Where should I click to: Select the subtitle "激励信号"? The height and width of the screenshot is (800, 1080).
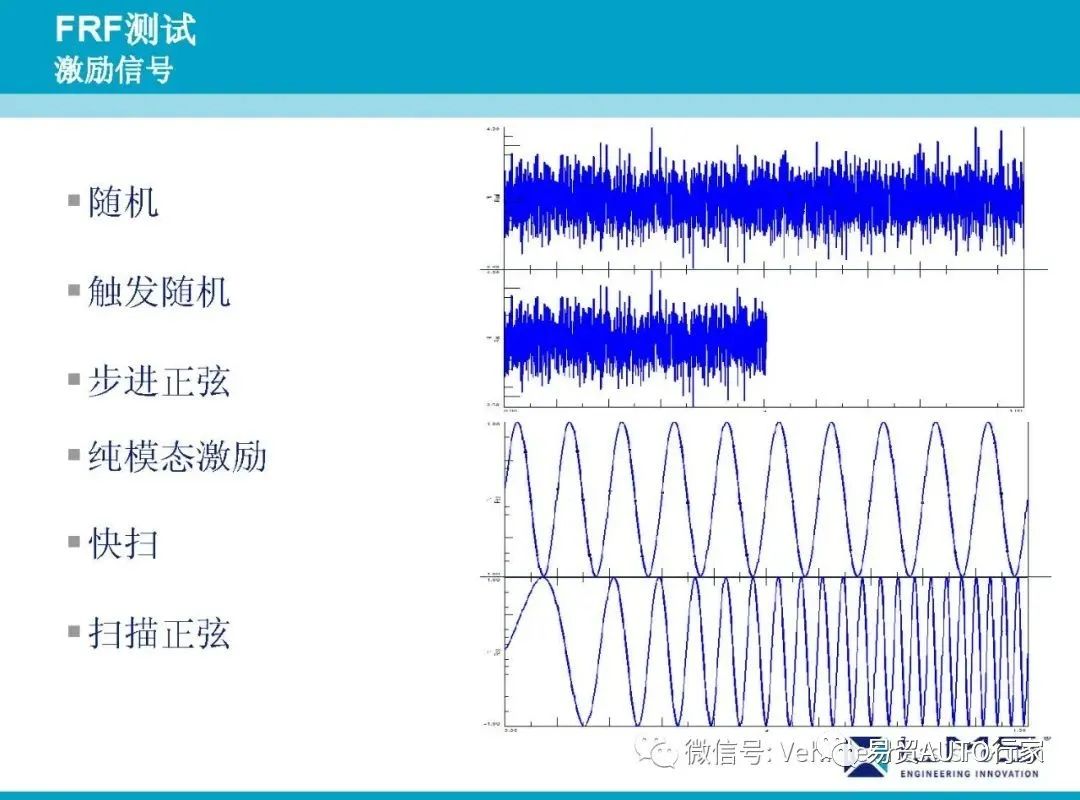[114, 70]
